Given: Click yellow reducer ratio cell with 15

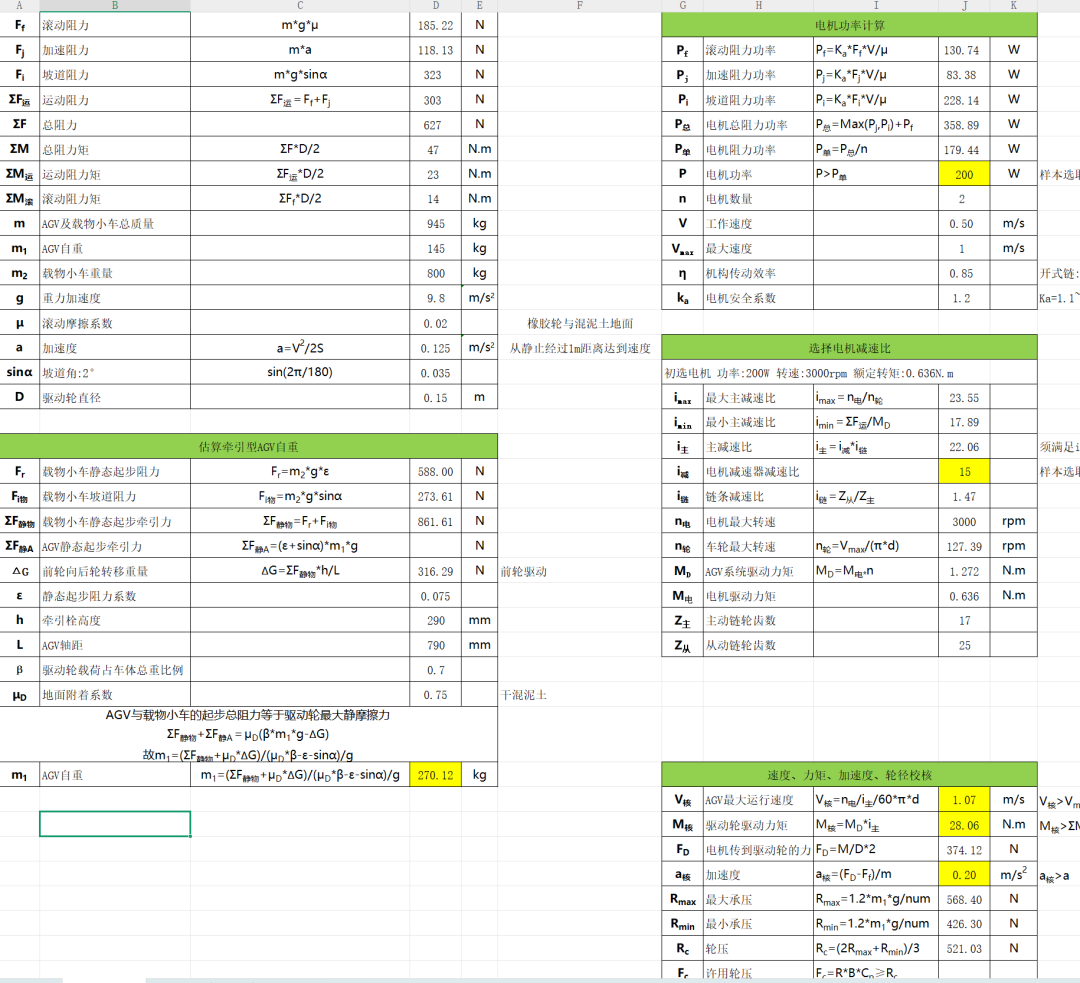Looking at the screenshot, I should (964, 472).
